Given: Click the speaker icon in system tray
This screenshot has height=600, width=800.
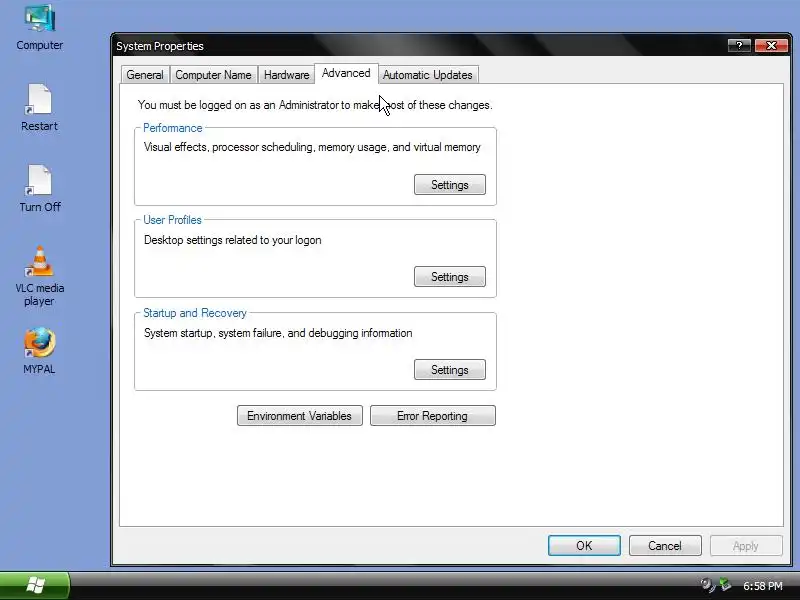Looking at the screenshot, I should click(707, 585).
